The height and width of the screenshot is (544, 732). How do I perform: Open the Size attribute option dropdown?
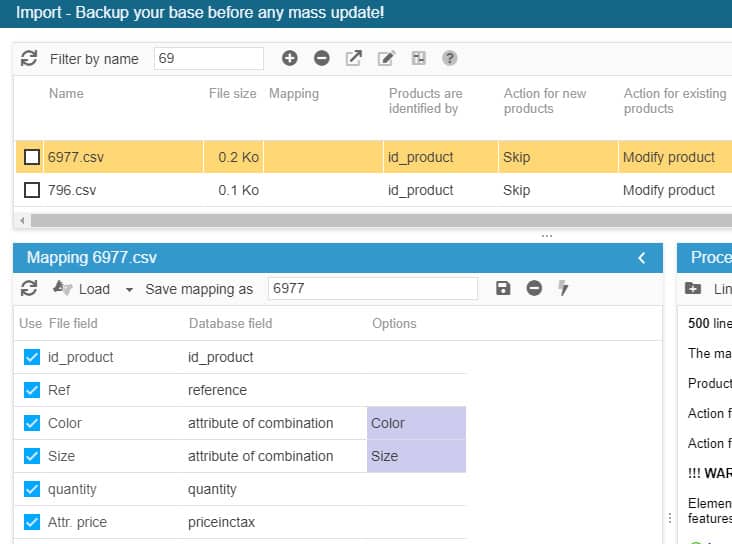click(x=415, y=456)
